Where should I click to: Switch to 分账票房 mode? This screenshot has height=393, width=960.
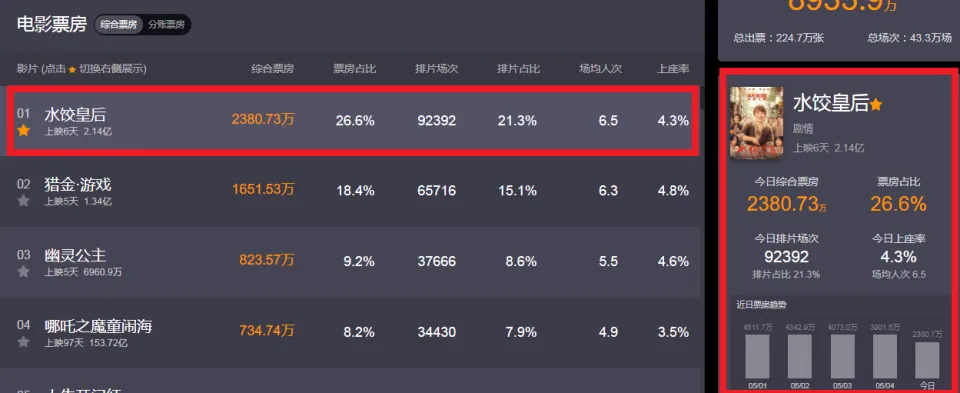(x=167, y=25)
